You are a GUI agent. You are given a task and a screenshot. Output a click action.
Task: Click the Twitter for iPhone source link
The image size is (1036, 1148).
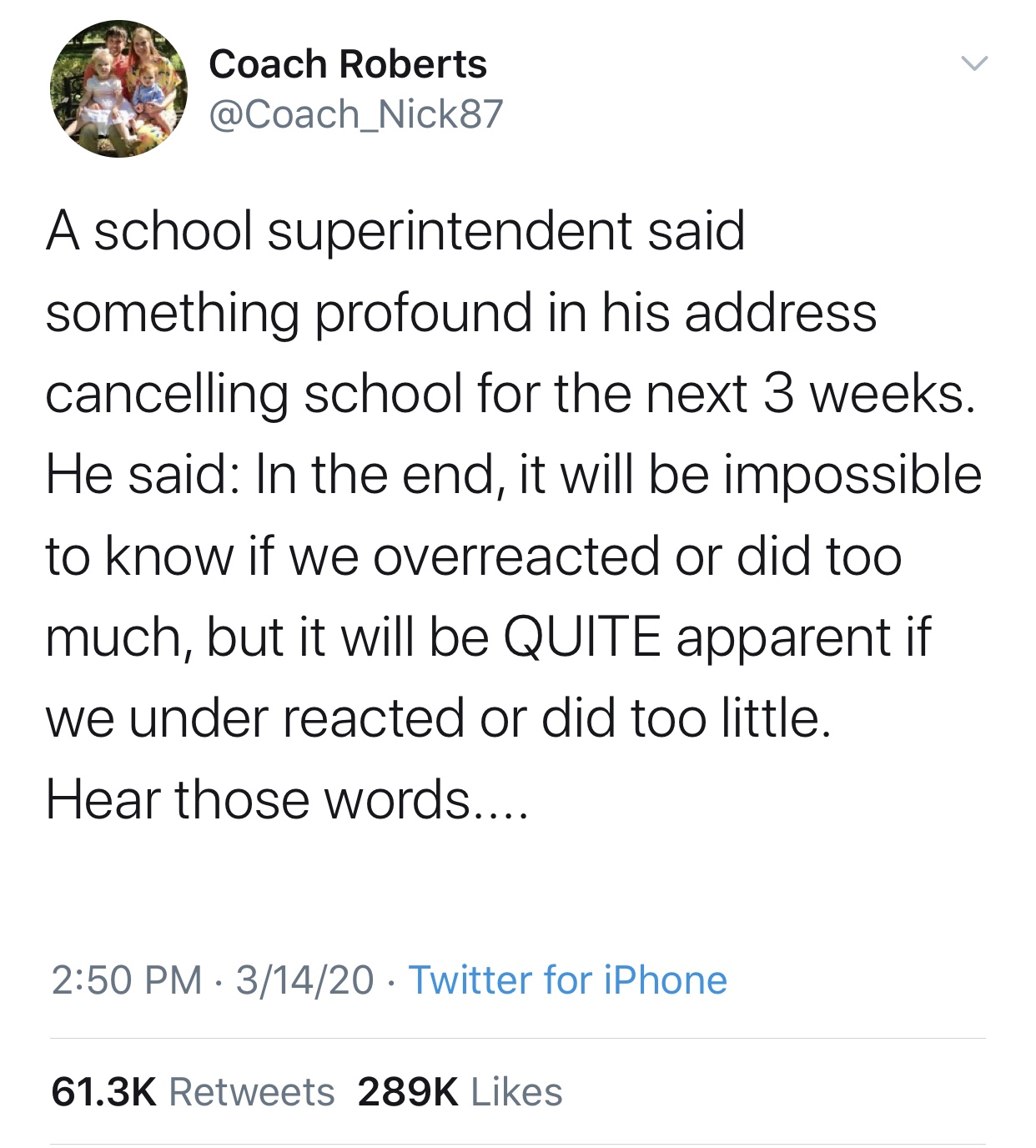[567, 979]
